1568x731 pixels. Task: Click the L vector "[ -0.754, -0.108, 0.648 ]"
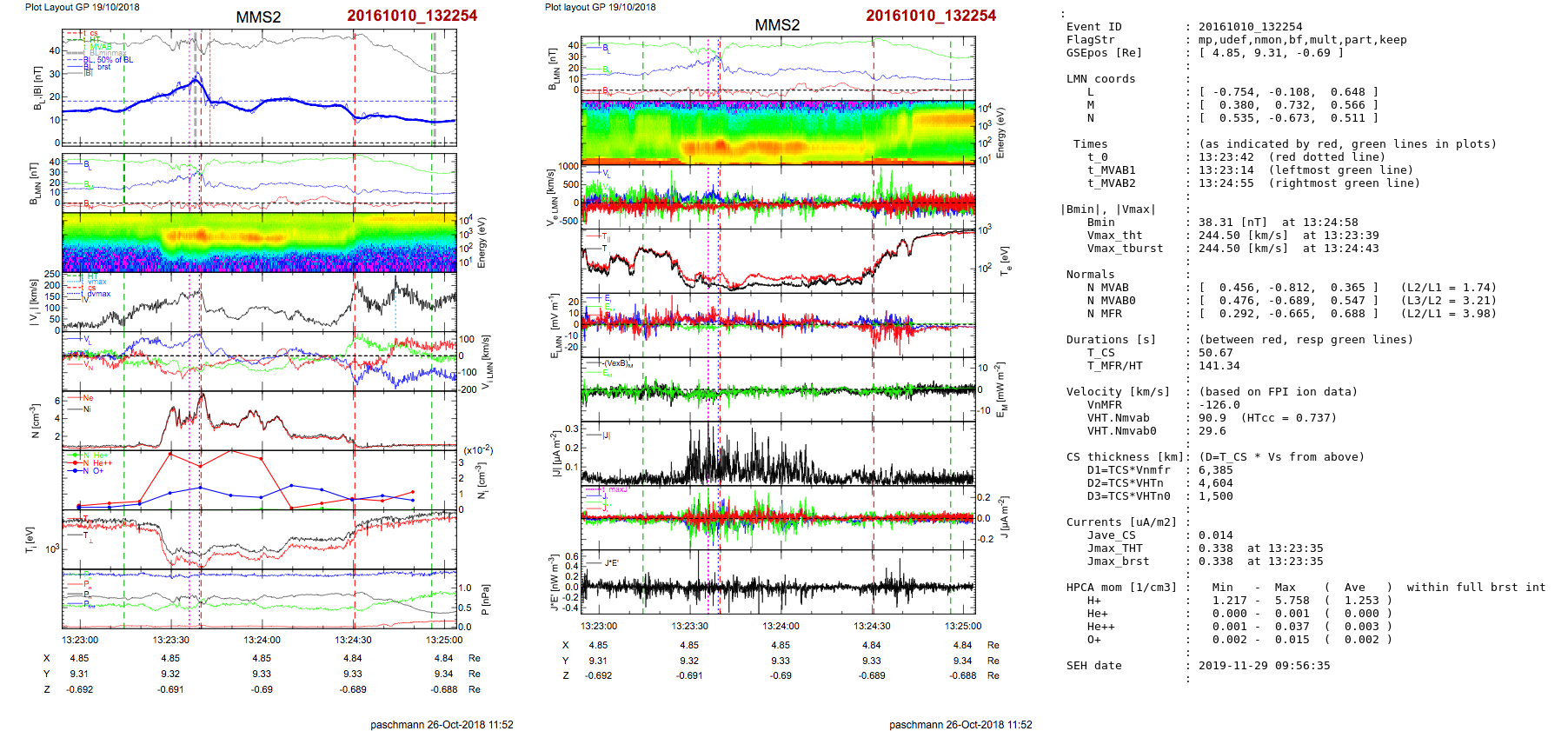1288,92
